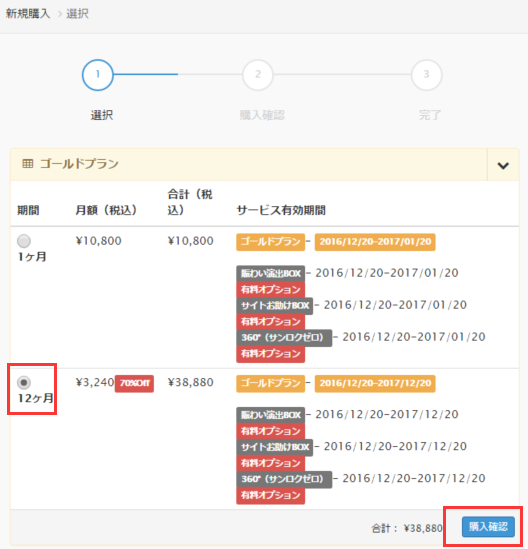Click the orange ゴールドプラン badge in 1ヶ月 row
The width and height of the screenshot is (528, 549).
click(x=270, y=242)
